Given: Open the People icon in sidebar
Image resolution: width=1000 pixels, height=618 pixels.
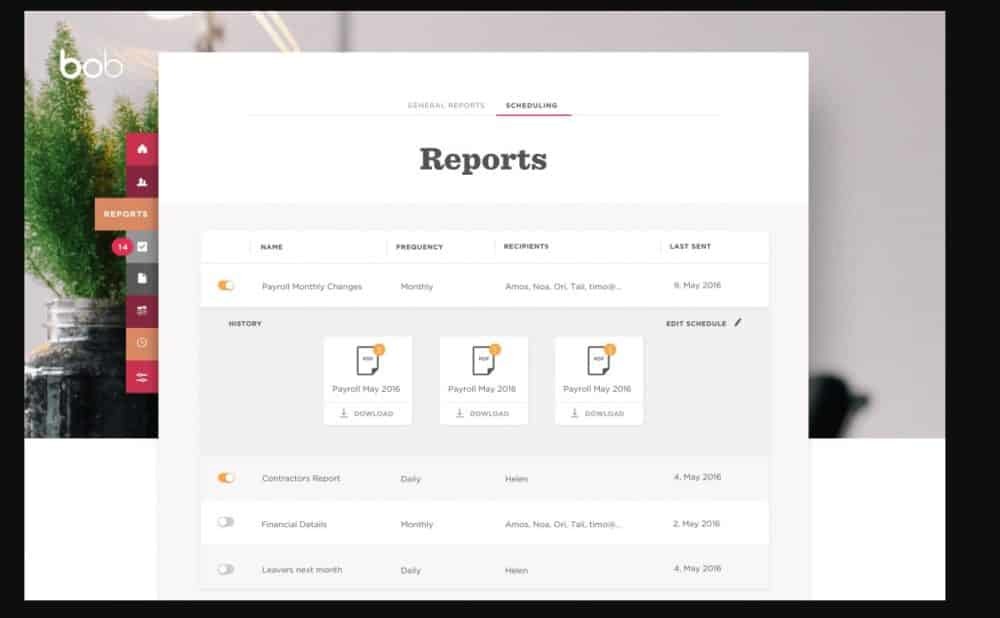Looking at the screenshot, I should point(142,181).
